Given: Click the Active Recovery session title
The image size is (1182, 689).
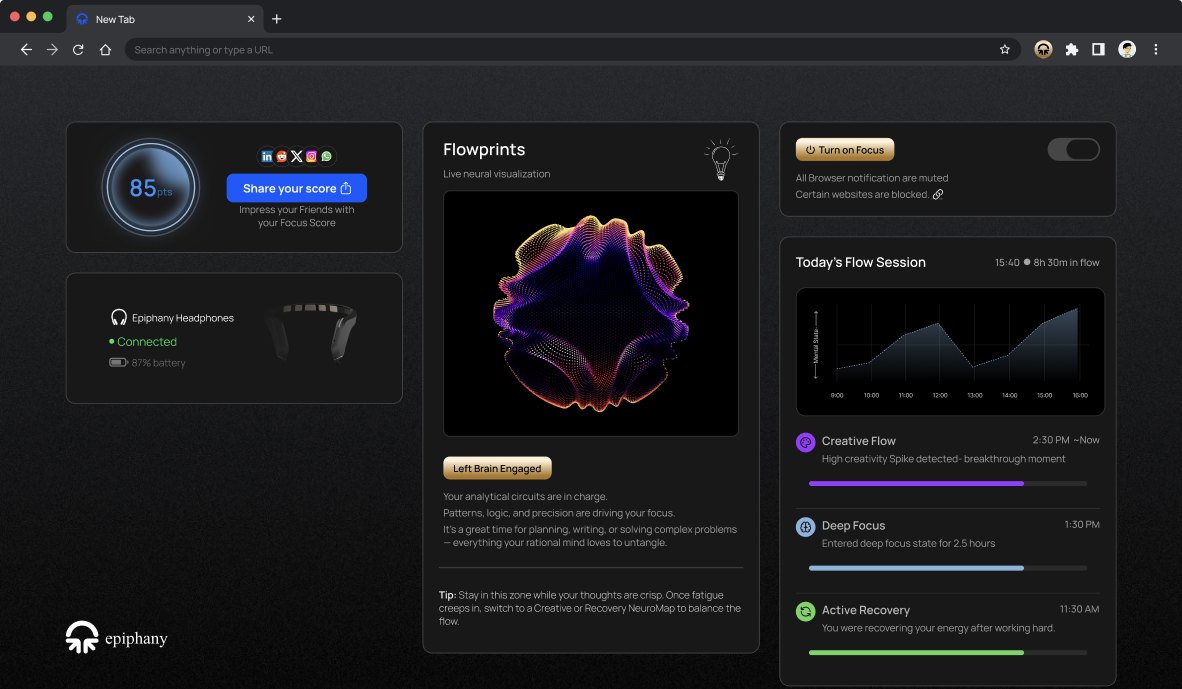Looking at the screenshot, I should click(x=865, y=610).
